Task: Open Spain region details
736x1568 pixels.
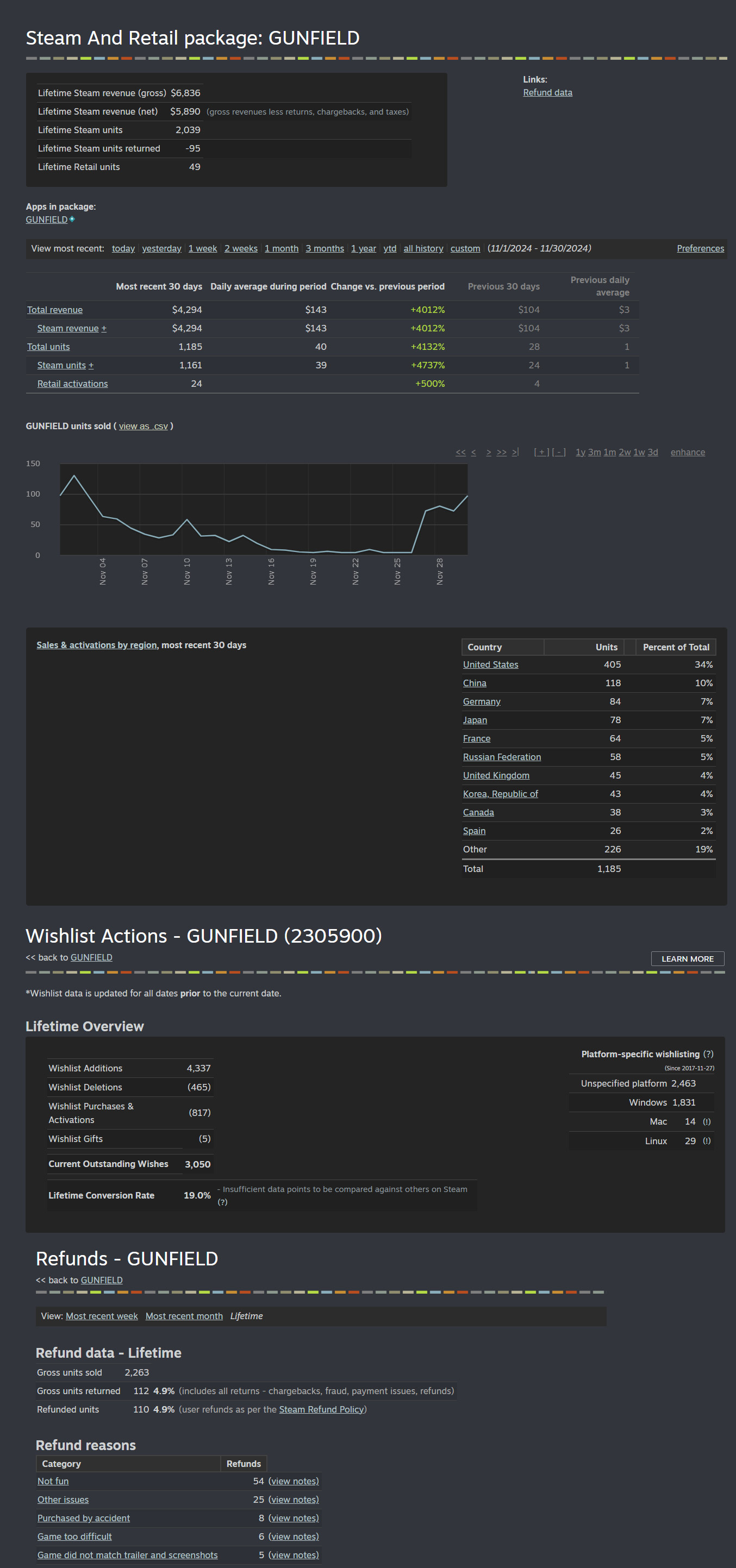Action: (474, 831)
